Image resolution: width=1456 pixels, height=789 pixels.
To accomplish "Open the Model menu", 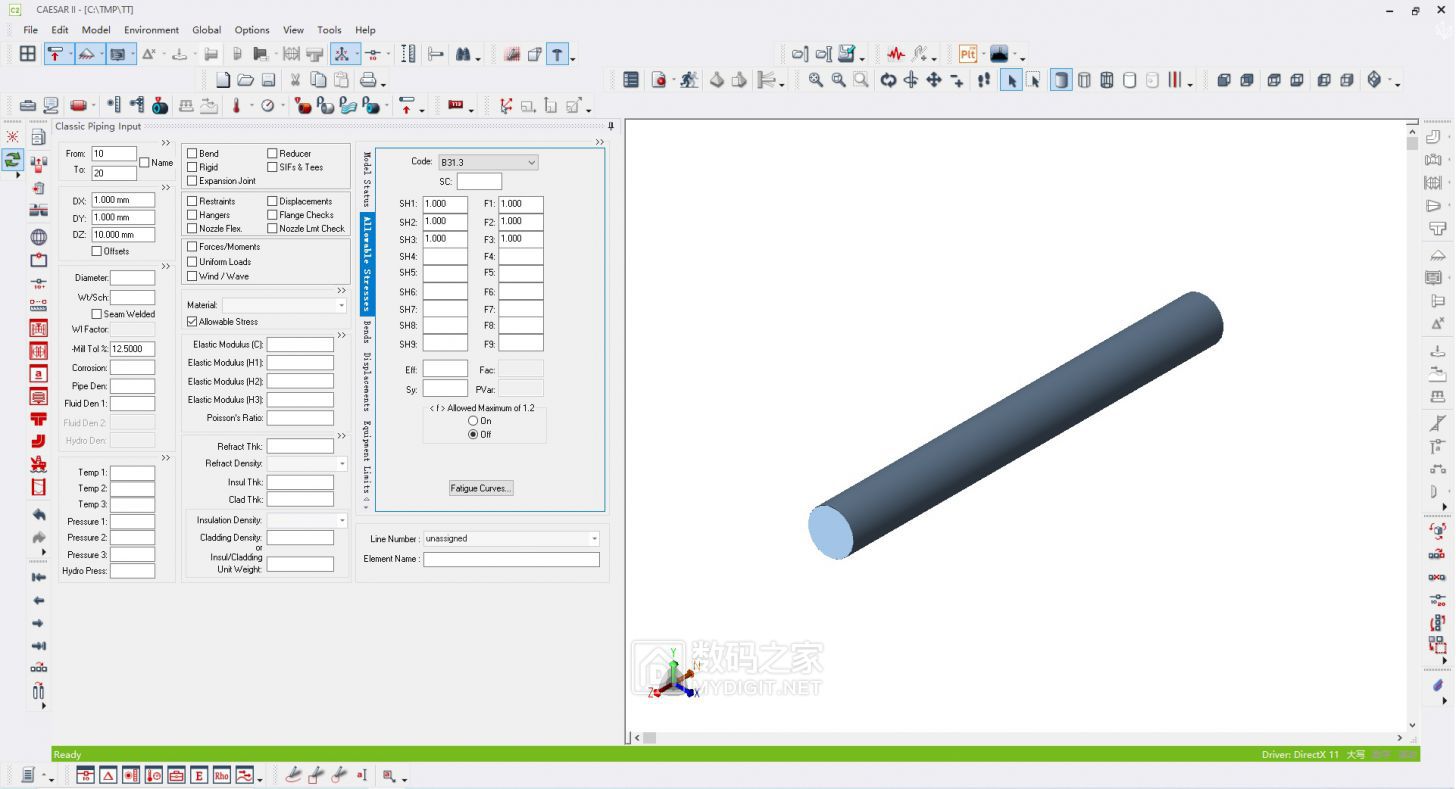I will pyautogui.click(x=96, y=30).
